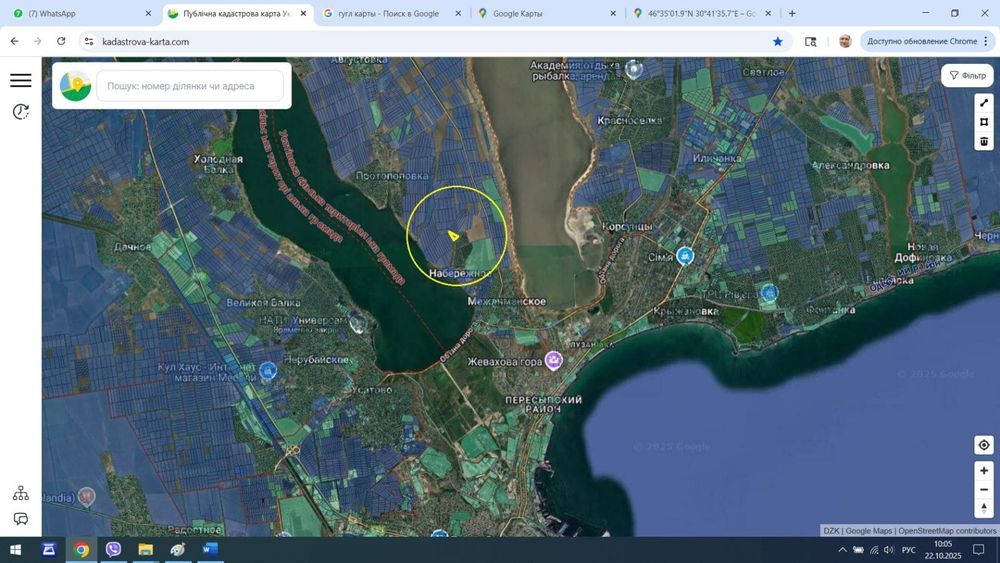Click the Крыжановка map label
The height and width of the screenshot is (563, 1000).
click(x=686, y=311)
